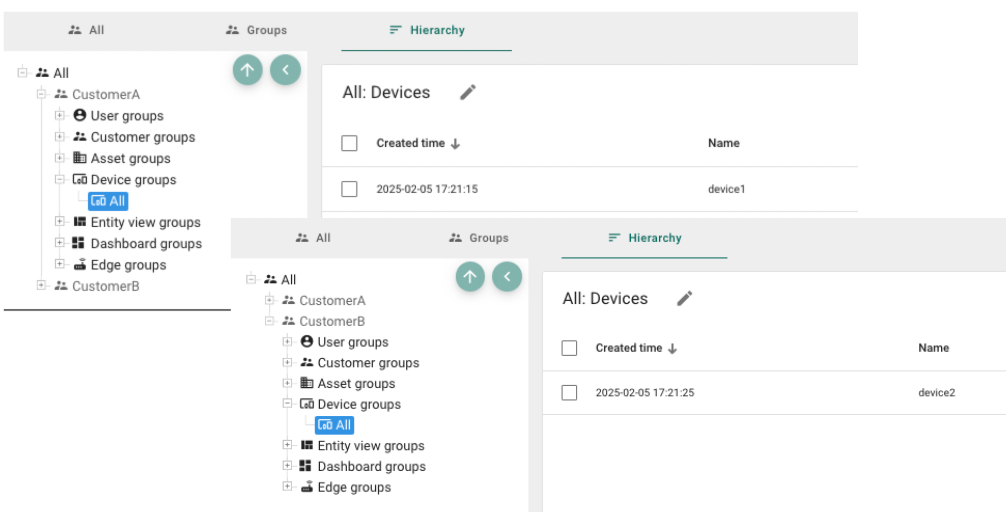Screen dimensions: 1006x512
Task: Tick the checkbox for device1 row
Action: (349, 189)
